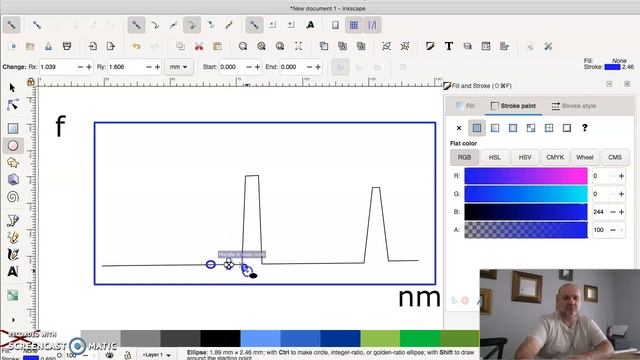The image size is (640, 360).
Task: Select flat color paint button
Action: 477,128
